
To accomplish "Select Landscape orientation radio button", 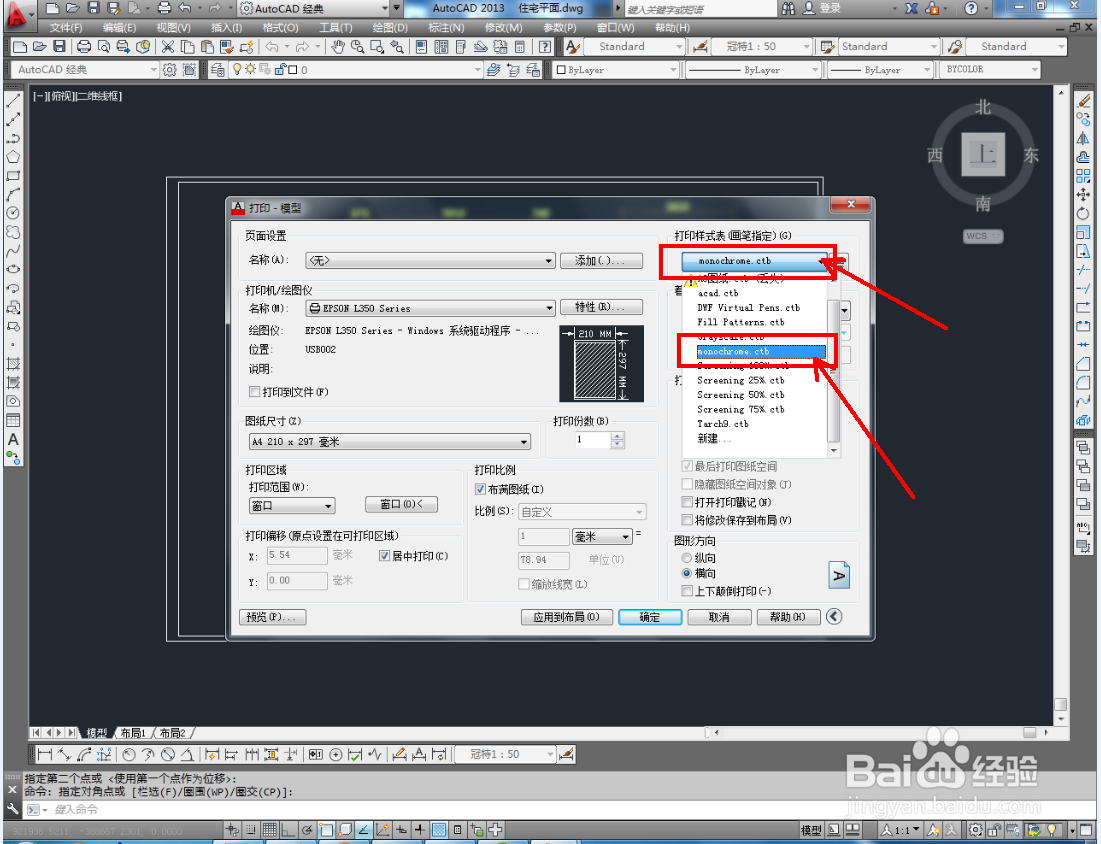I will [687, 574].
